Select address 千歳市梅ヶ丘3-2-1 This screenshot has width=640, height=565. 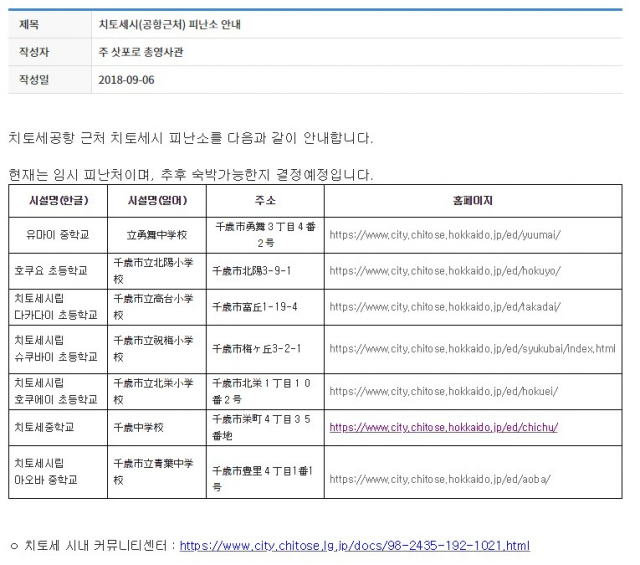[x=257, y=349]
